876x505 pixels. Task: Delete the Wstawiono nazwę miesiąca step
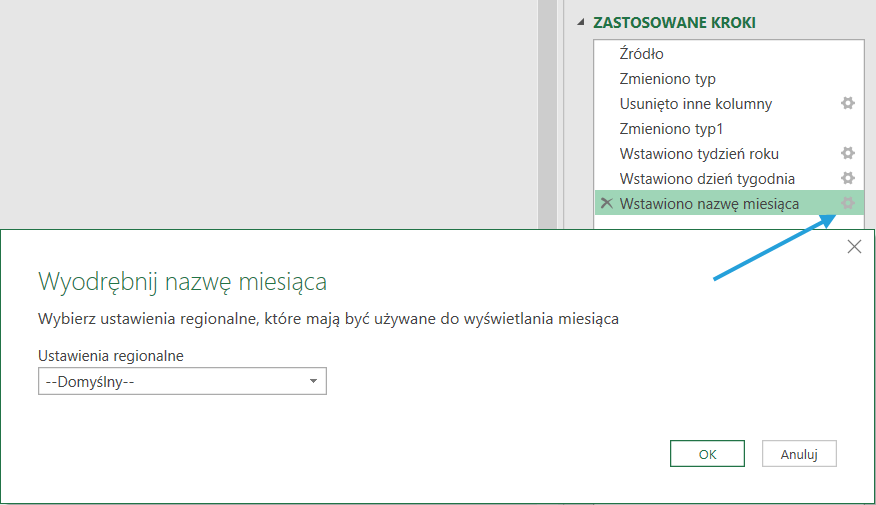point(606,204)
